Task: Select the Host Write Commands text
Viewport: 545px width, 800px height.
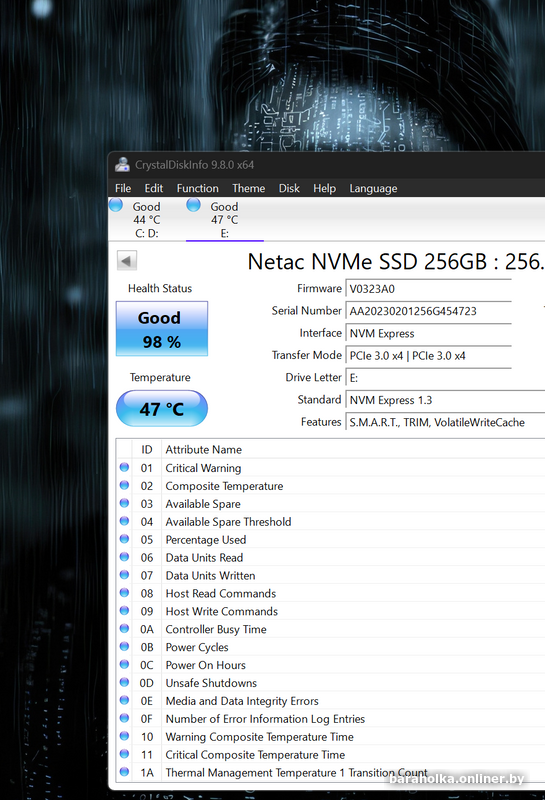Action: 221,611
